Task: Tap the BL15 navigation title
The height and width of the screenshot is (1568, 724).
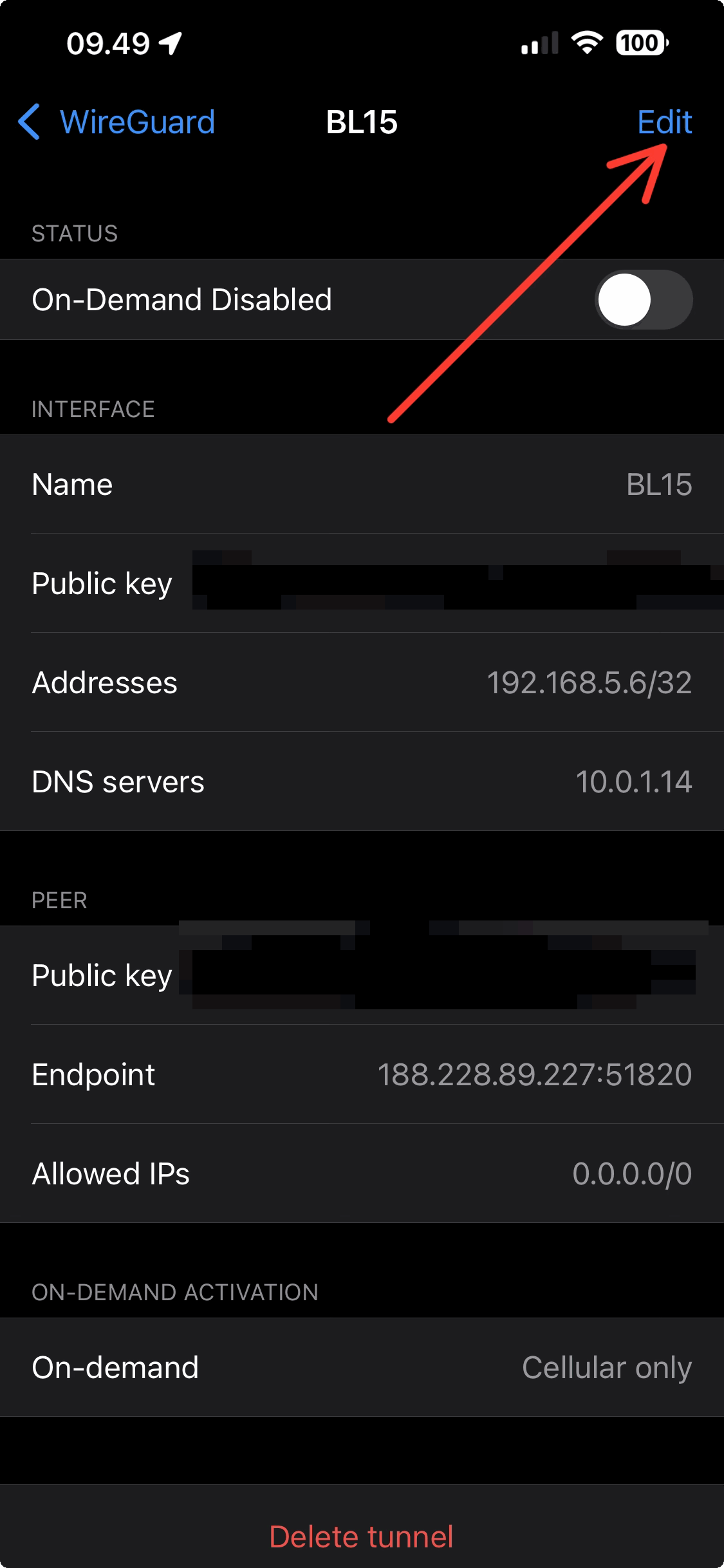Action: (x=362, y=122)
